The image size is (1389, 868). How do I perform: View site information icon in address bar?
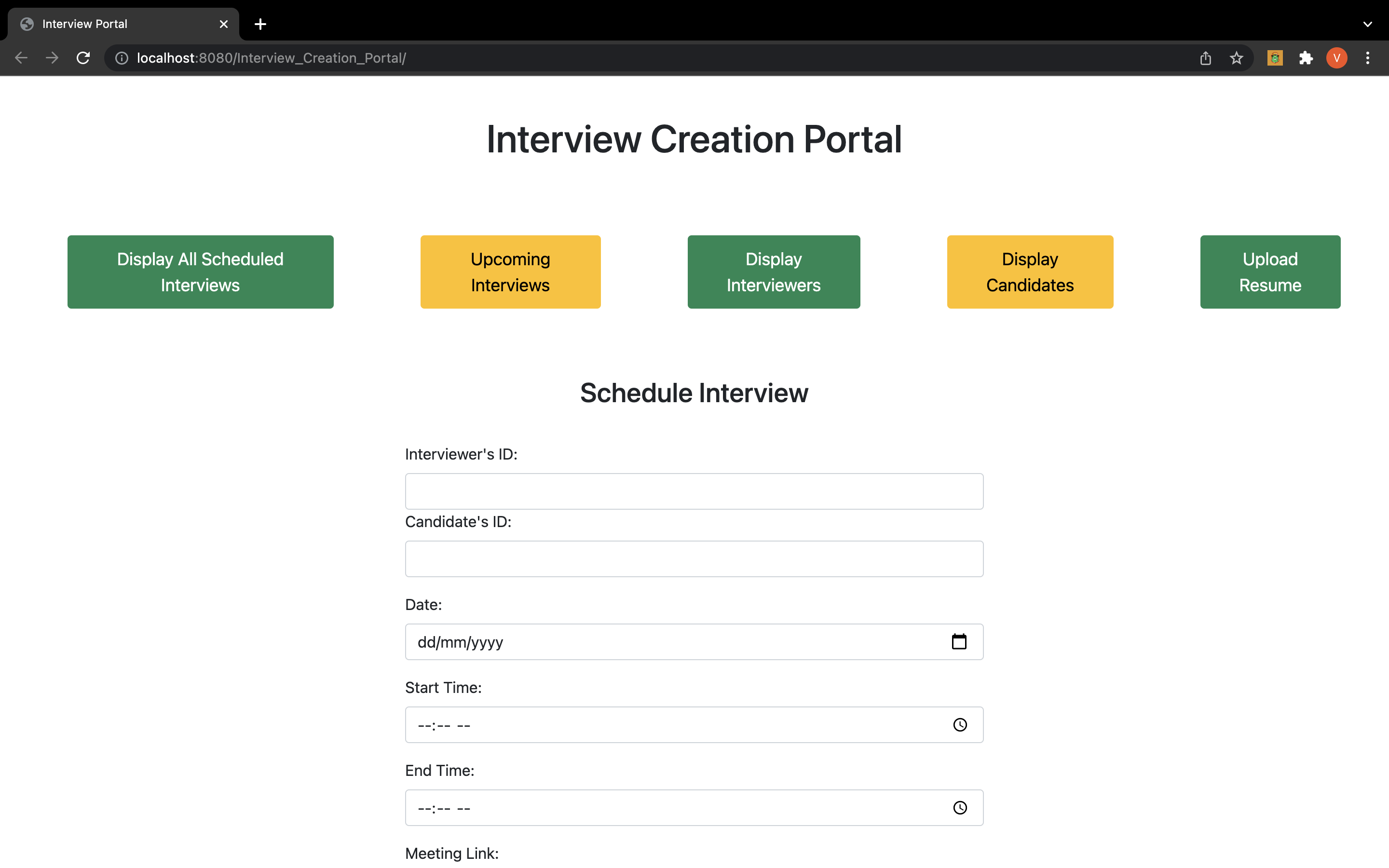[122, 58]
